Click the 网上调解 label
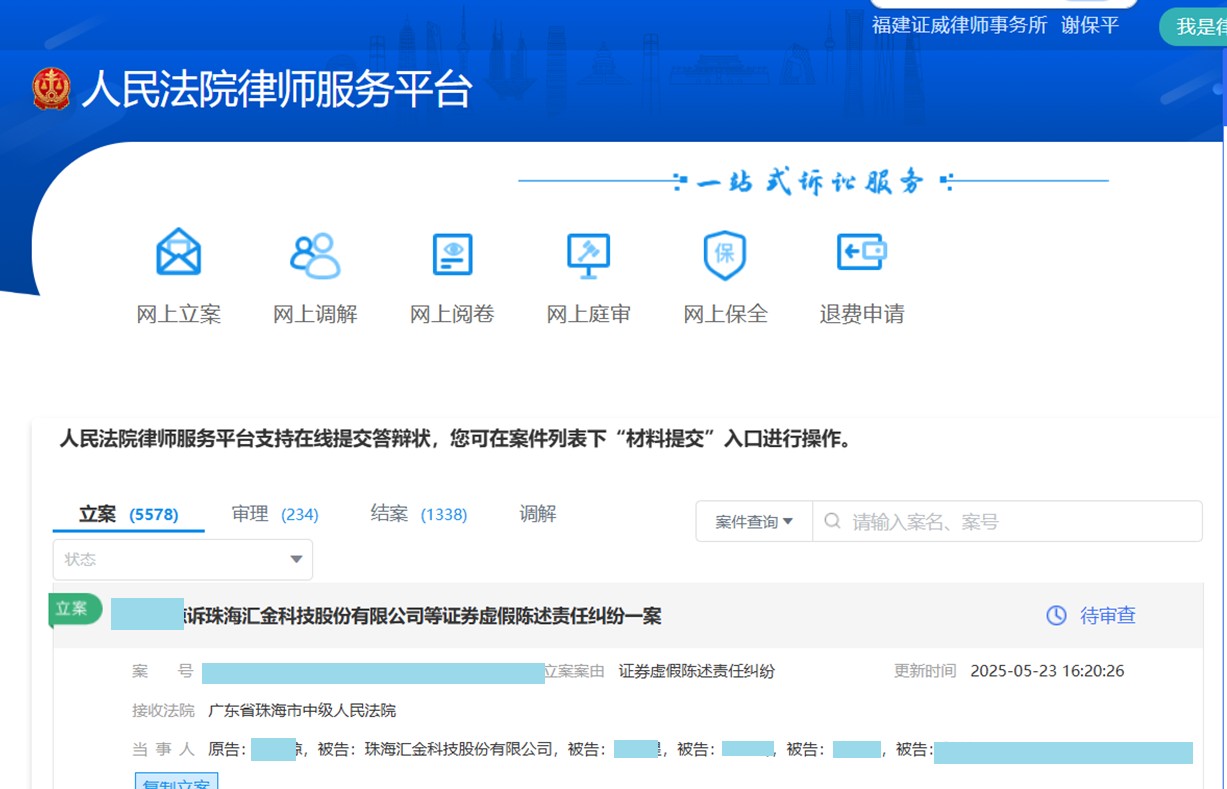The height and width of the screenshot is (789, 1227). pyautogui.click(x=315, y=314)
